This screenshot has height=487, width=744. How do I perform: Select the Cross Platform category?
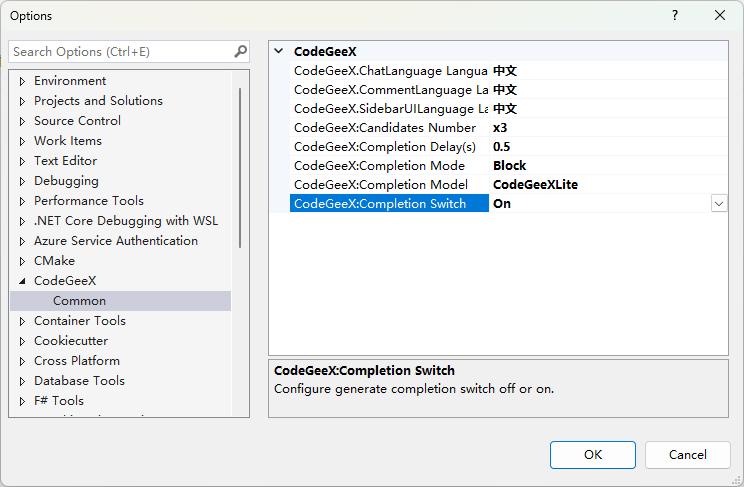77,361
